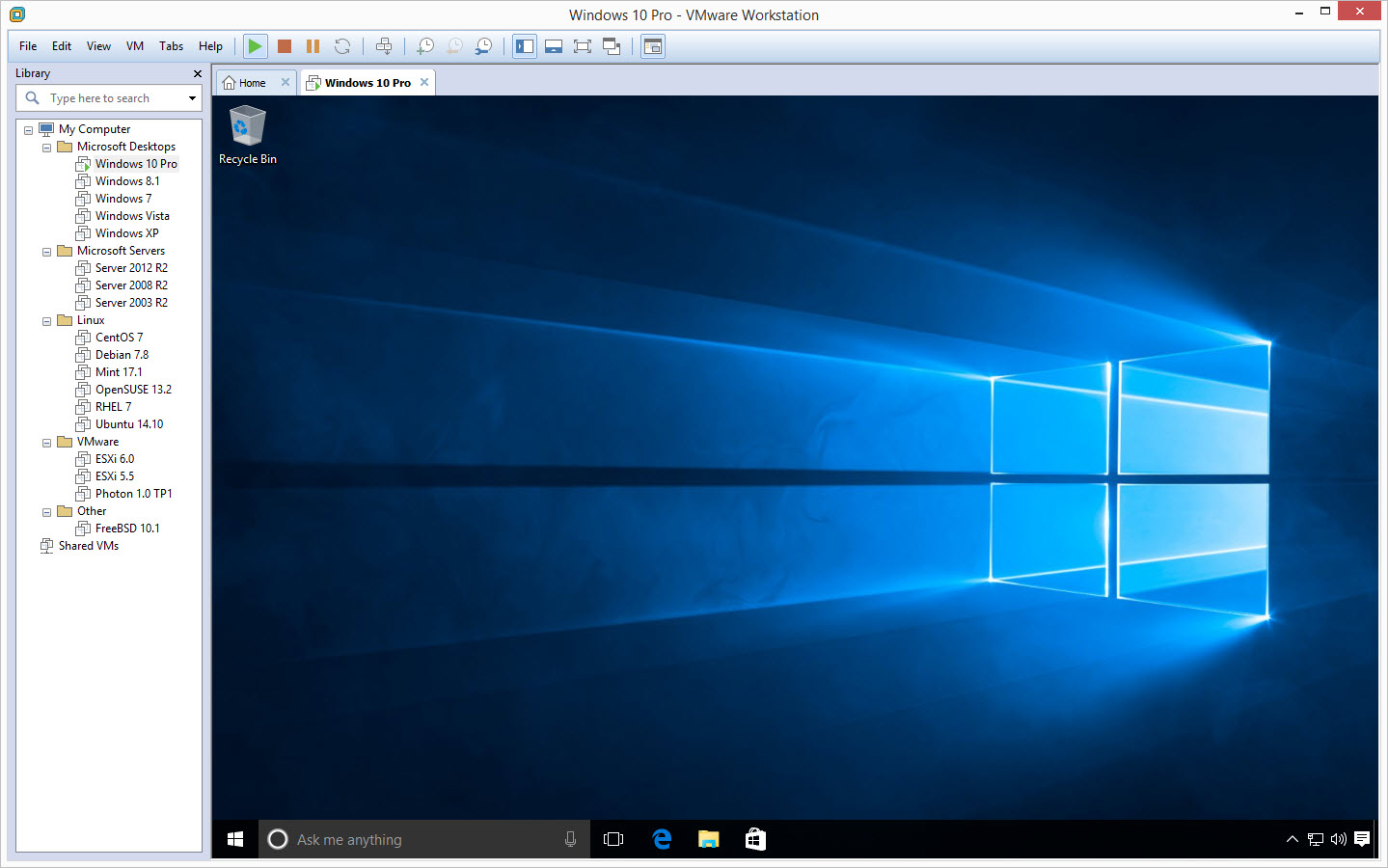Toggle the library sidebar view button
The height and width of the screenshot is (868, 1388).
(x=525, y=46)
